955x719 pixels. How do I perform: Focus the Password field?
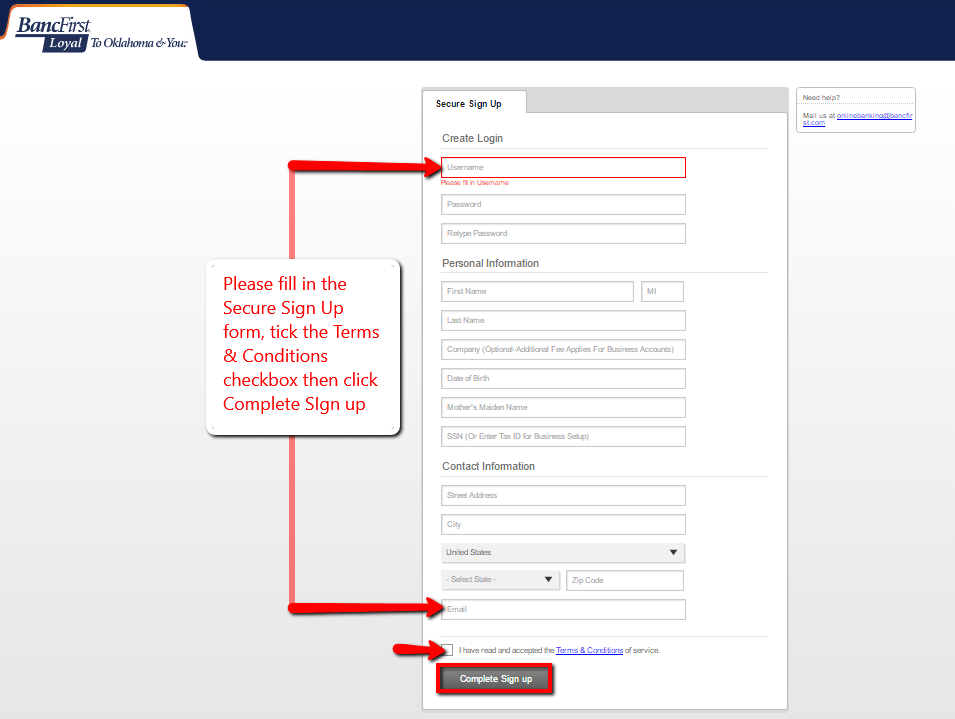563,204
